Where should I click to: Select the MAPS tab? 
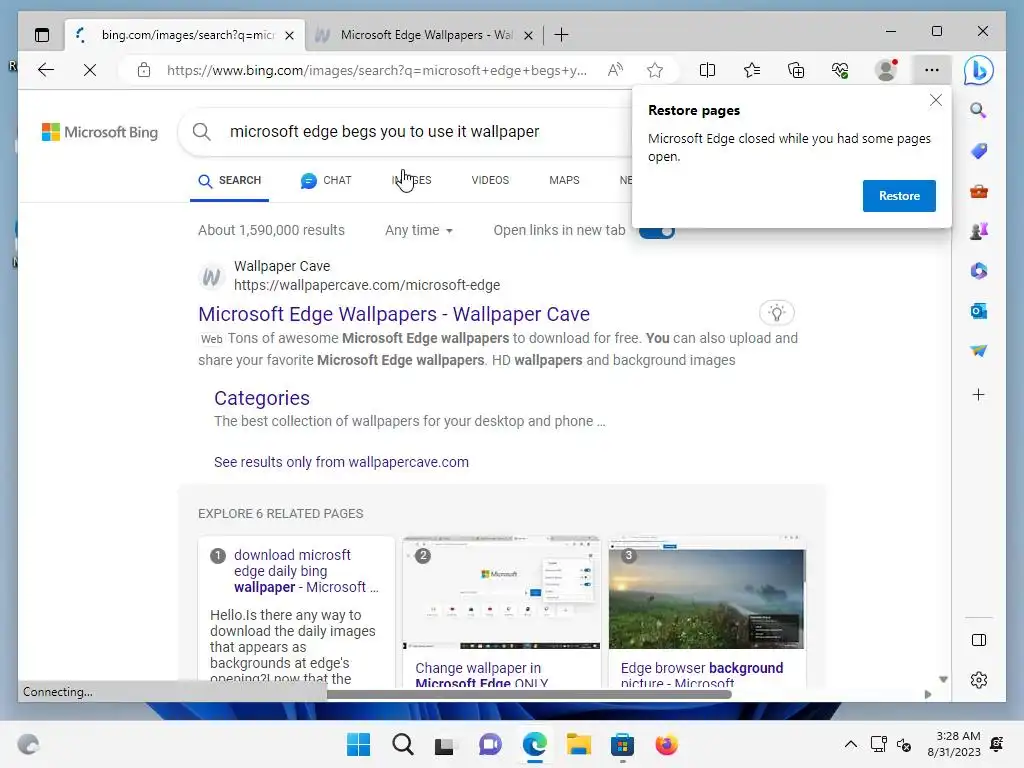pos(564,180)
